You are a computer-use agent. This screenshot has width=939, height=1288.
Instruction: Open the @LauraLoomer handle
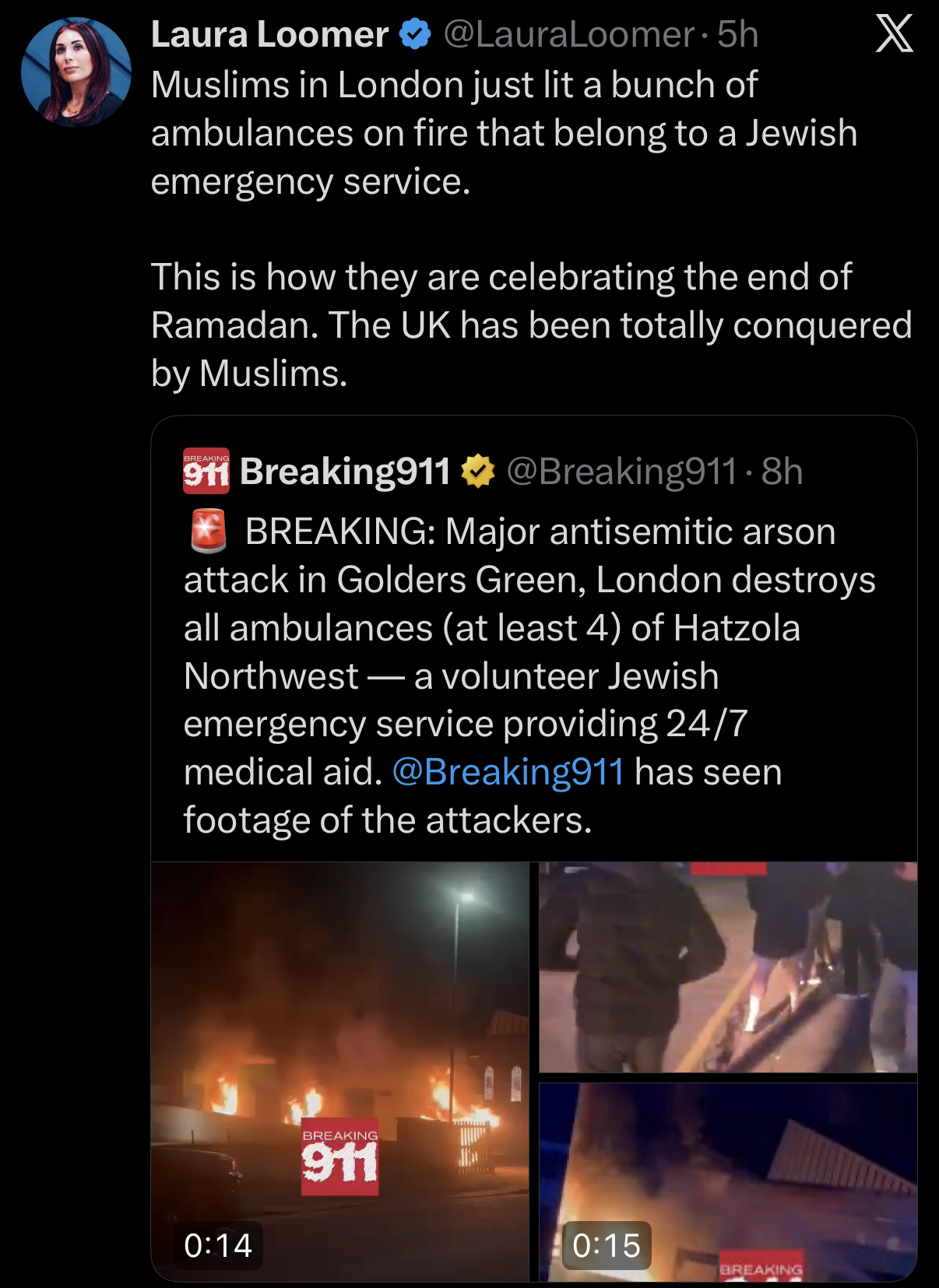[568, 34]
